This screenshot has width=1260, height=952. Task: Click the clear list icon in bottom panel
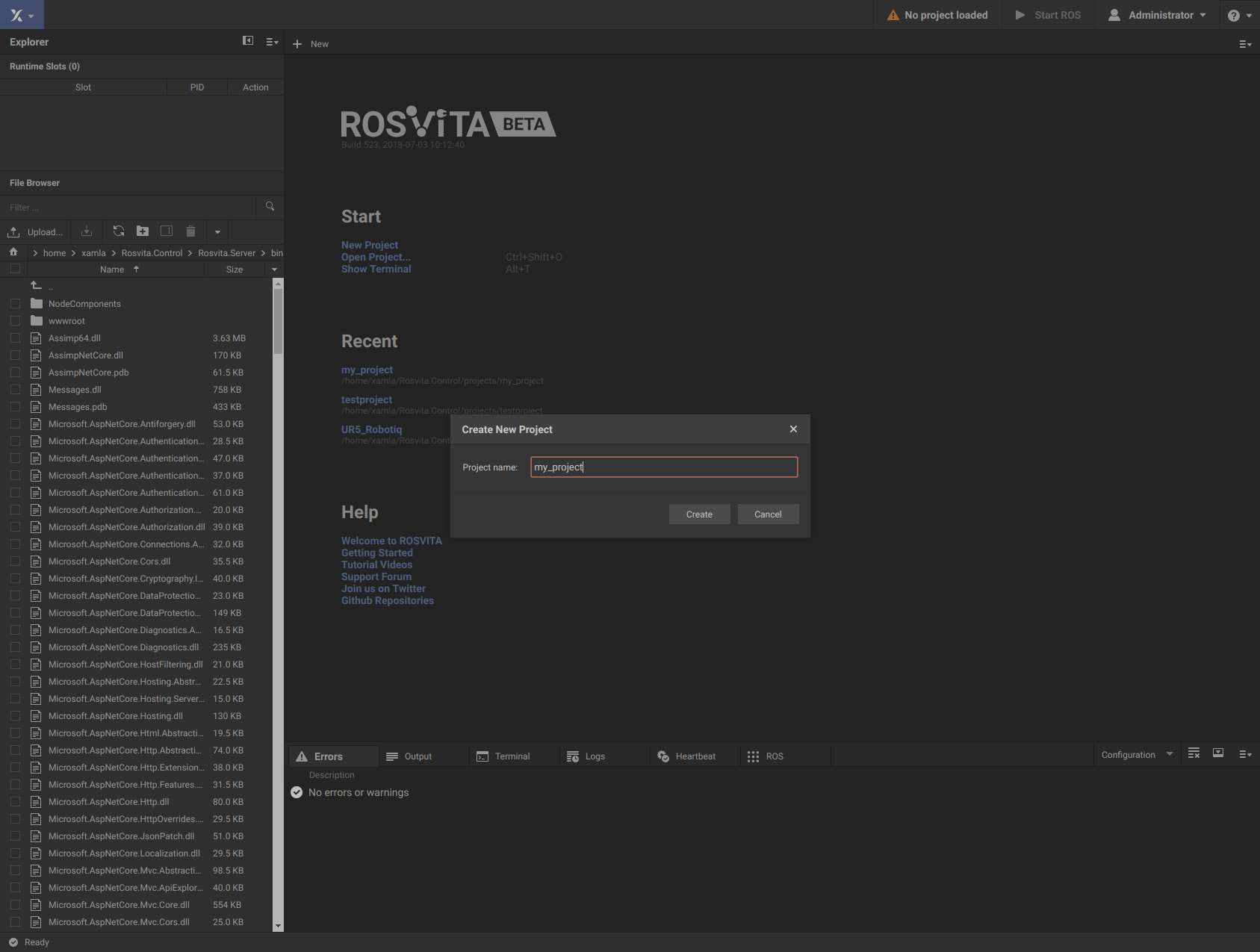click(1194, 753)
